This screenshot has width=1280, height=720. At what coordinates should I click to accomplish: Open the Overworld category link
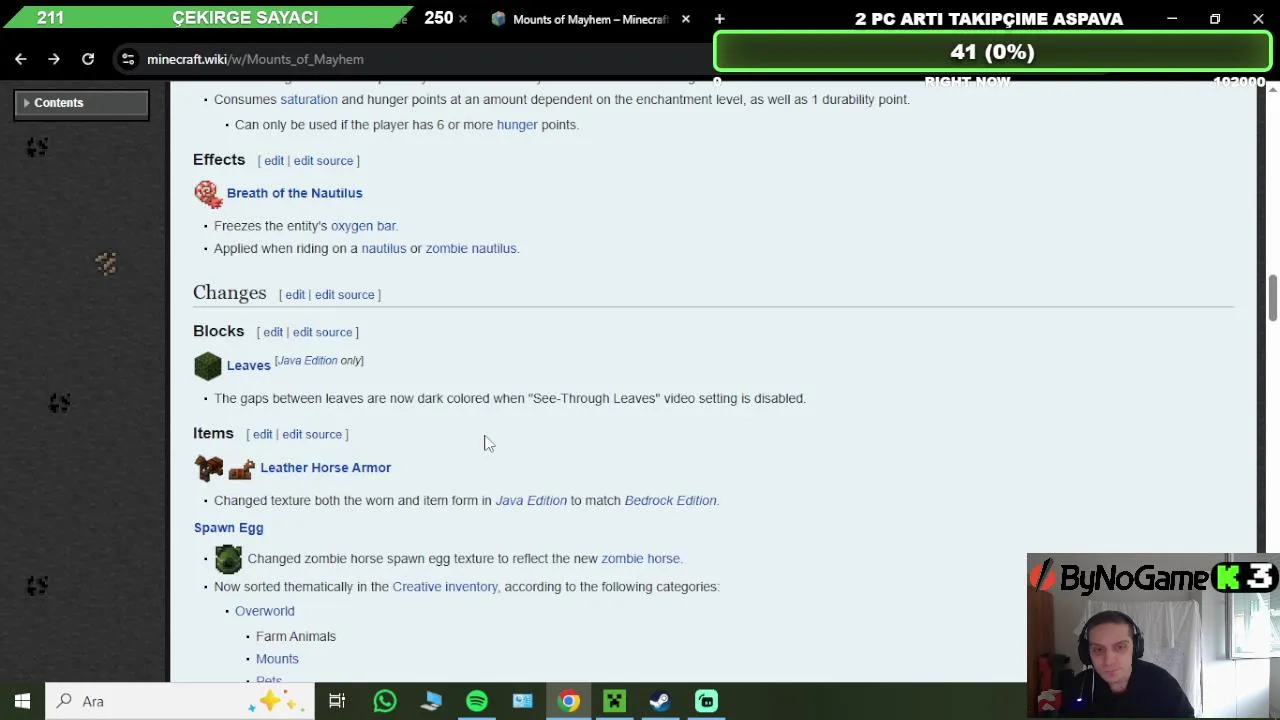coord(265,611)
